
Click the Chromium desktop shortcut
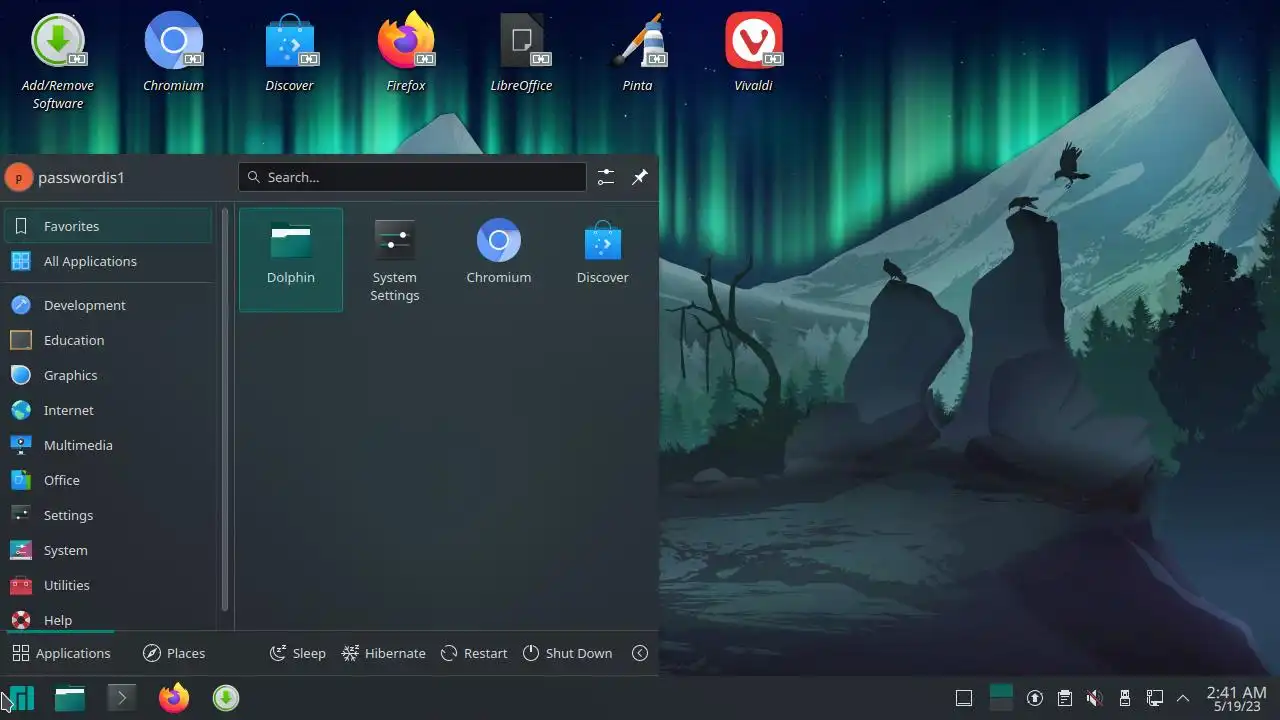point(174,52)
